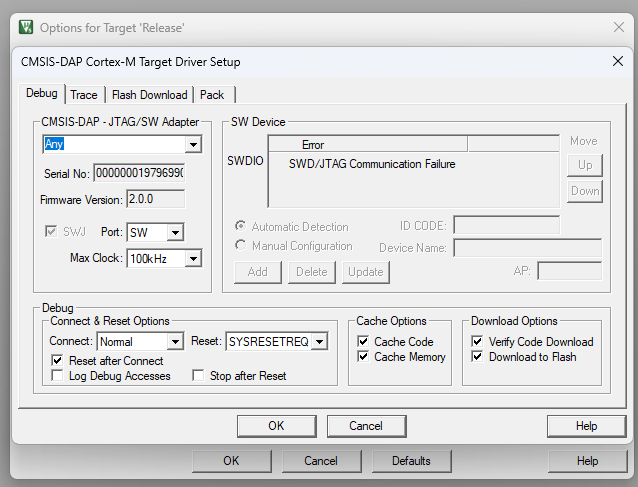Open the Flash Download tab

149,95
